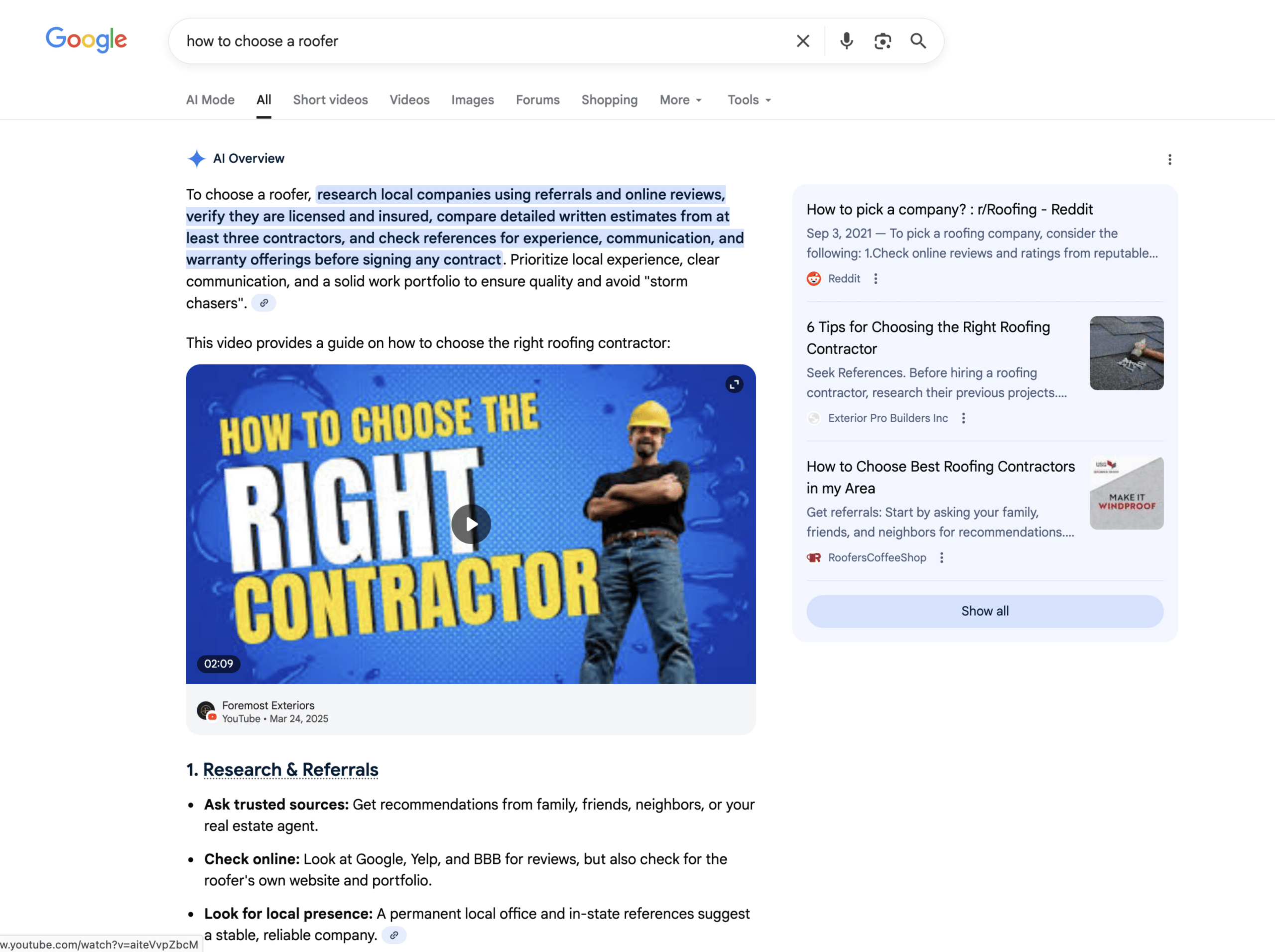Click the magnifying glass search icon
The height and width of the screenshot is (952, 1275).
[918, 41]
